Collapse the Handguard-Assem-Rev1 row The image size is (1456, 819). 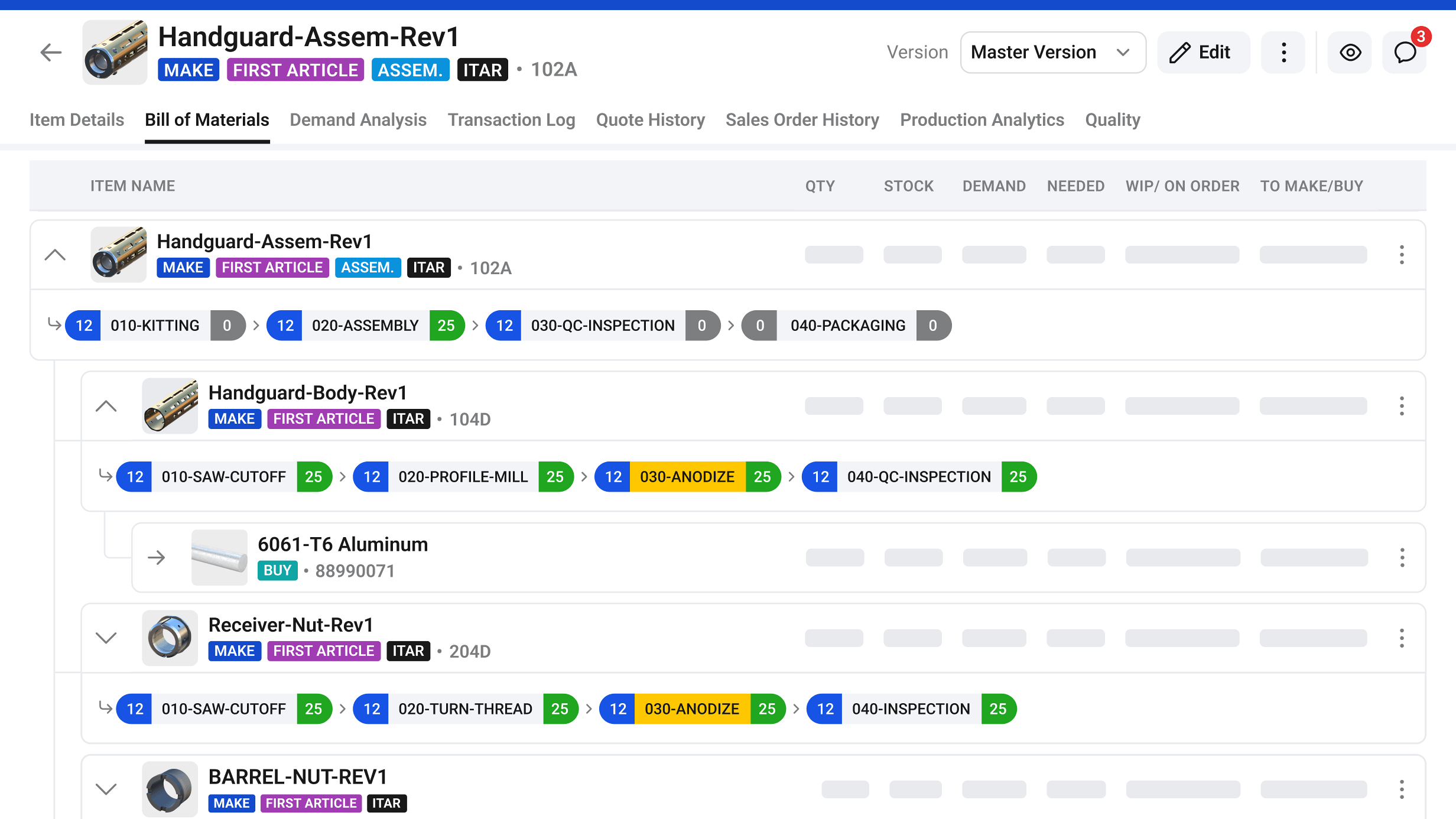(56, 255)
